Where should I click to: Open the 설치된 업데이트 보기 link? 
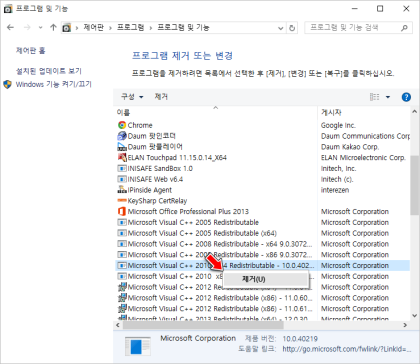[x=49, y=71]
